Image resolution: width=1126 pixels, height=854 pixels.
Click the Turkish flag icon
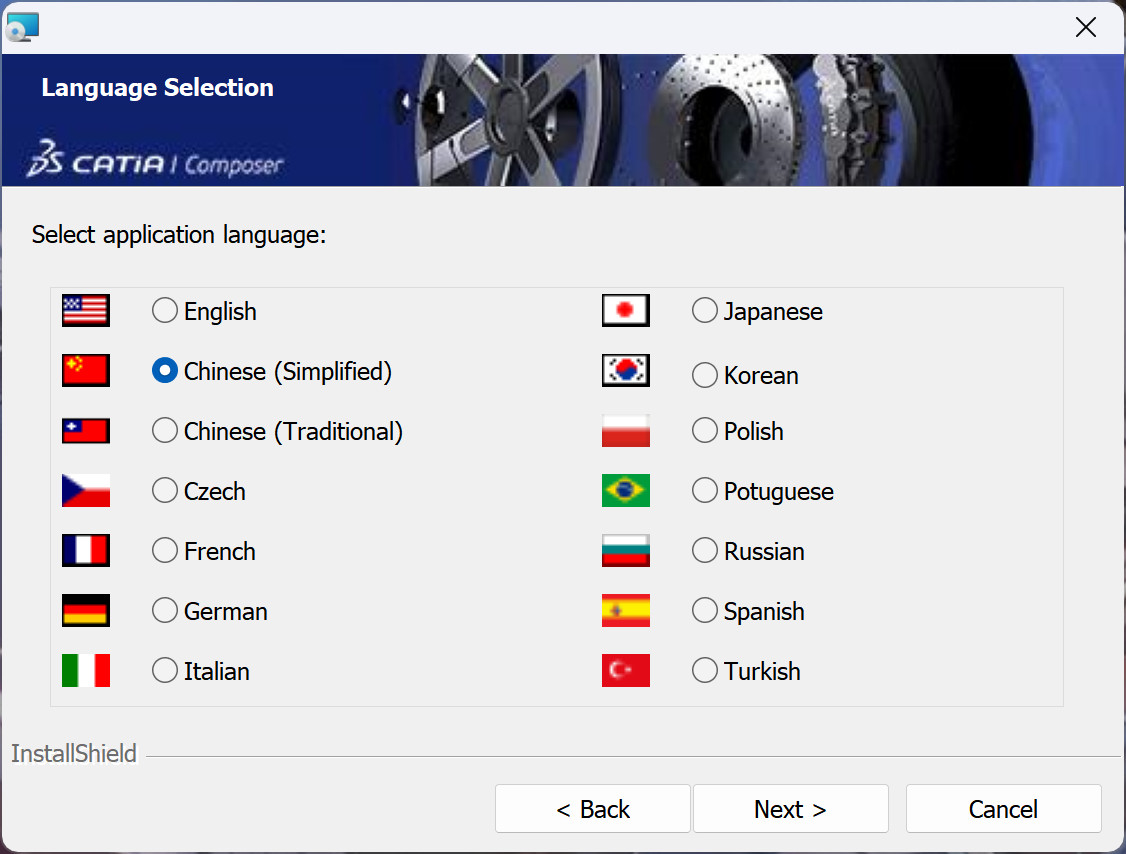(x=625, y=671)
